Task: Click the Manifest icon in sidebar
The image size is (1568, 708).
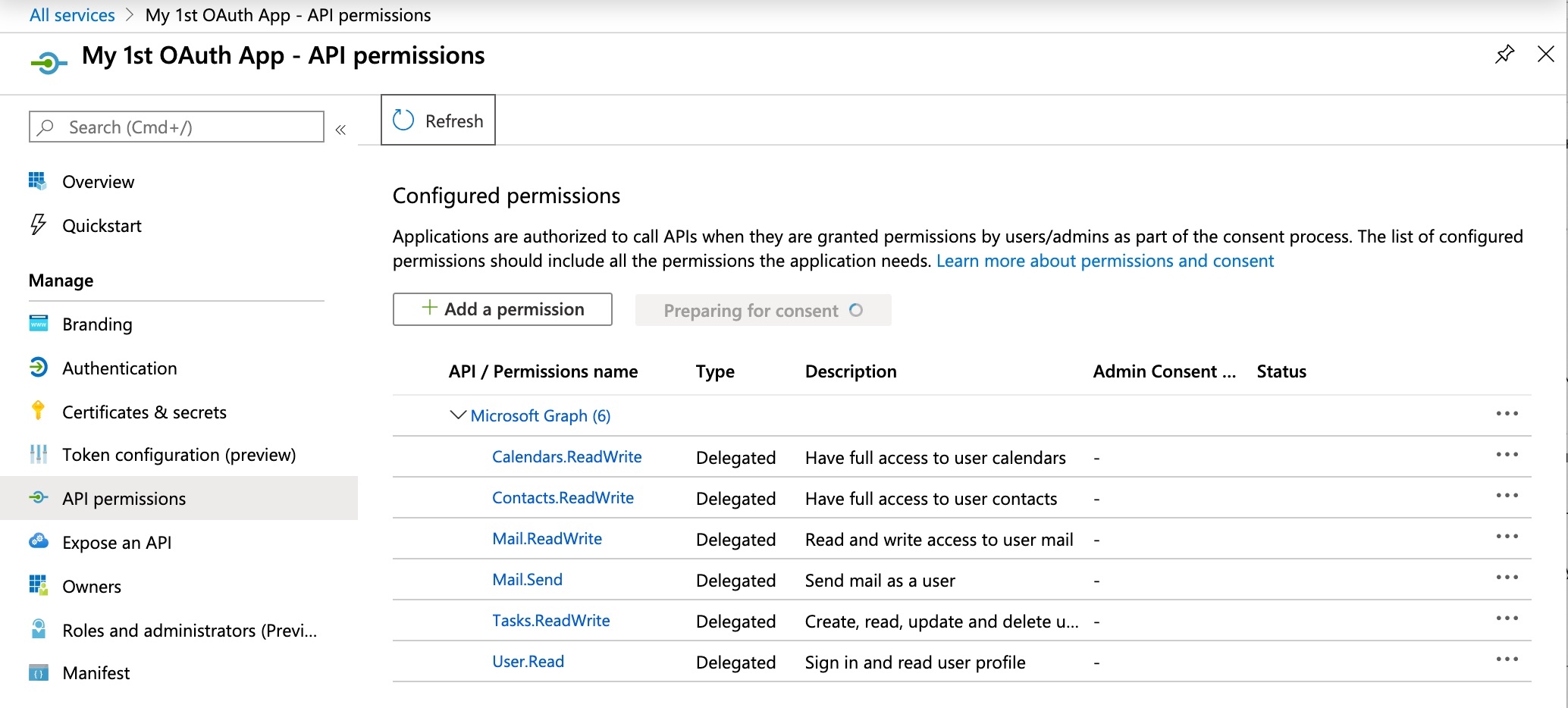Action: (x=38, y=672)
